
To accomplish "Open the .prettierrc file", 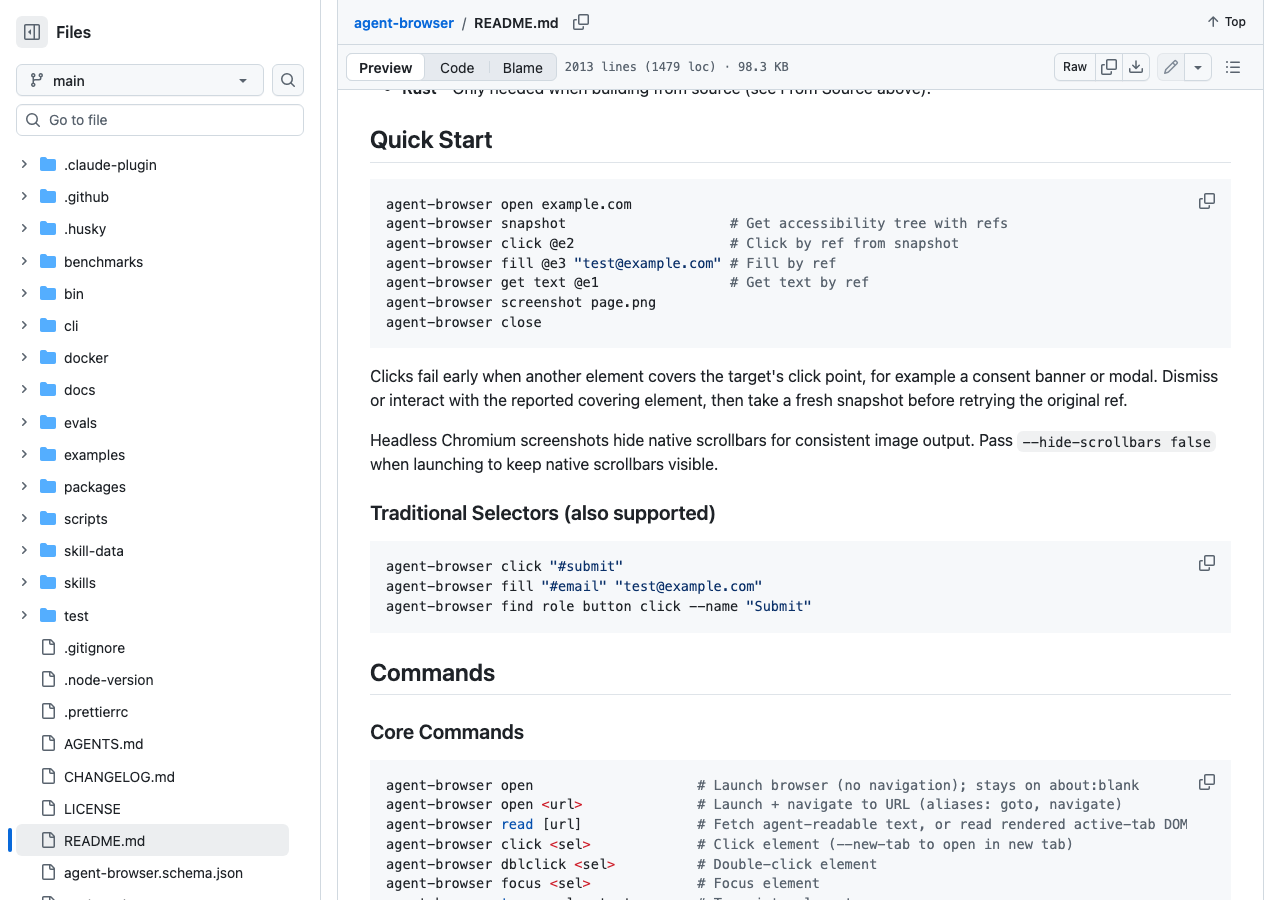I will (x=96, y=711).
